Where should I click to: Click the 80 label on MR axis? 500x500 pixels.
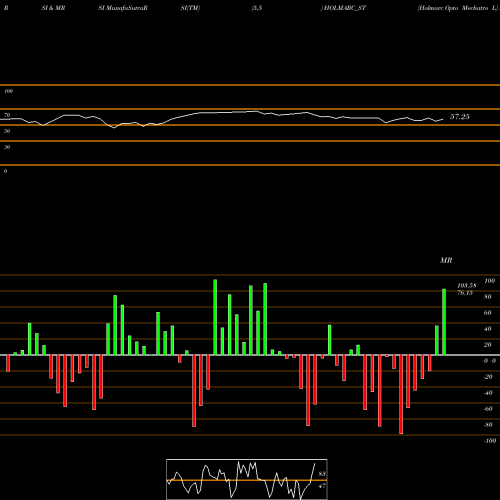488,297
